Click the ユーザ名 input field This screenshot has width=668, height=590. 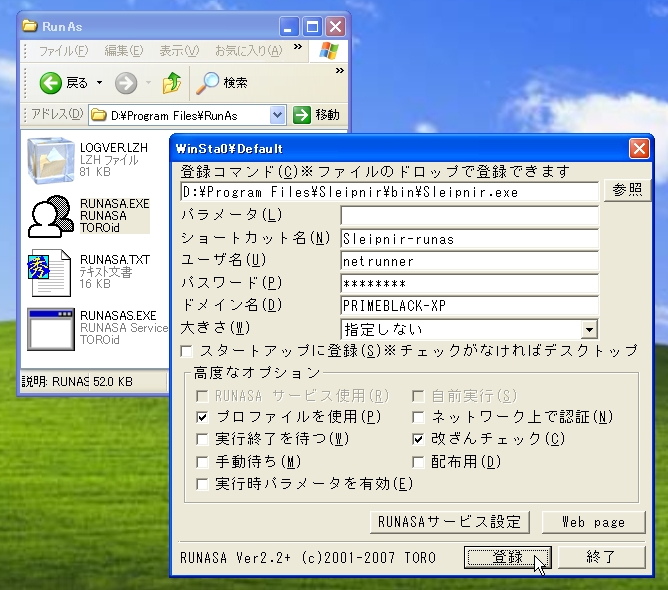click(x=468, y=261)
